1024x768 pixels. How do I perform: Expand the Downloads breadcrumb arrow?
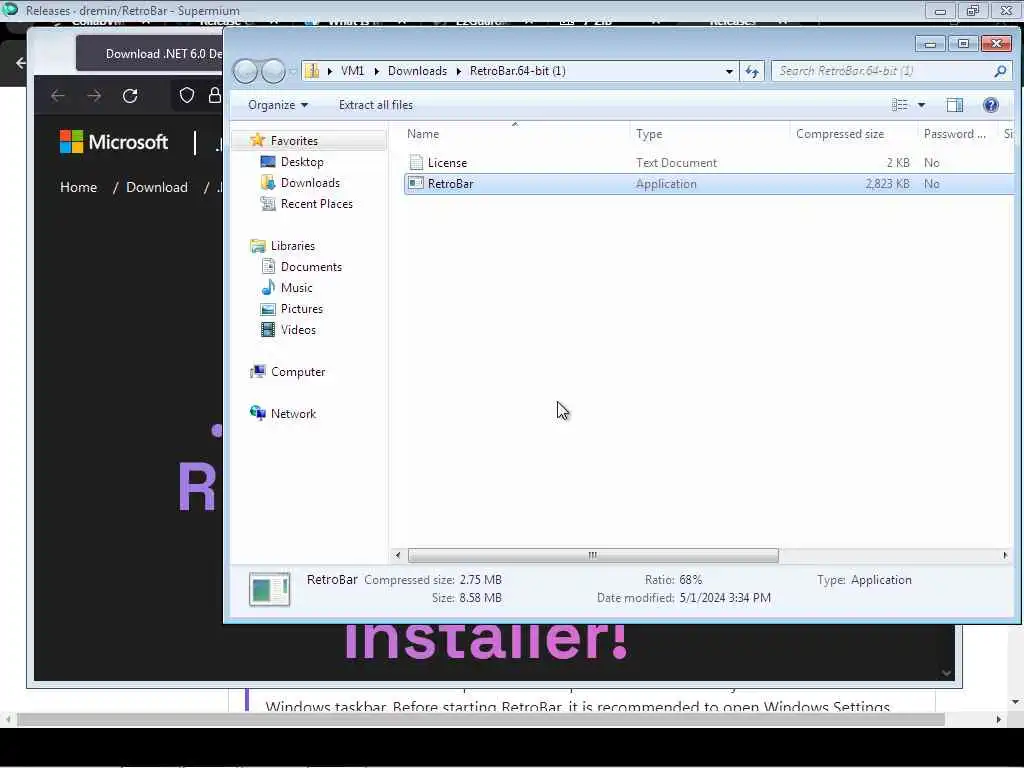[x=458, y=71]
